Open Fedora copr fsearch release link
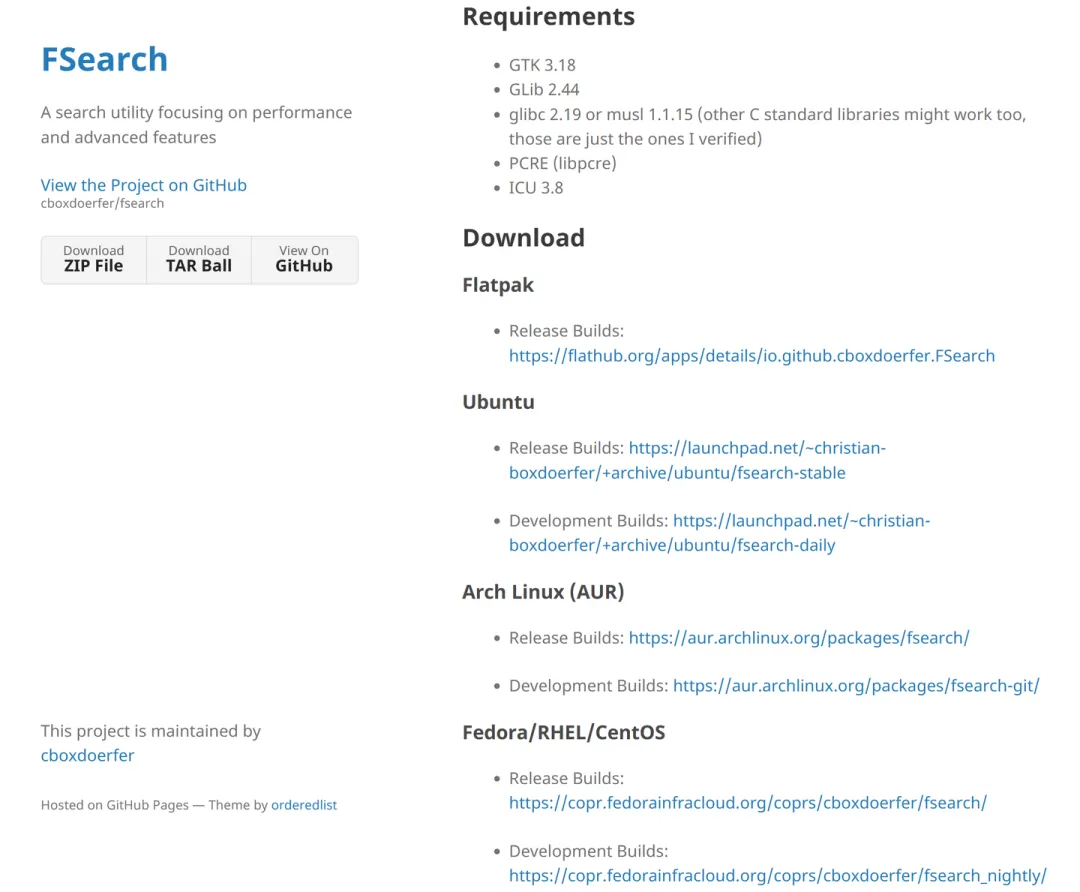Screen dimensions: 1080x892 [x=747, y=803]
